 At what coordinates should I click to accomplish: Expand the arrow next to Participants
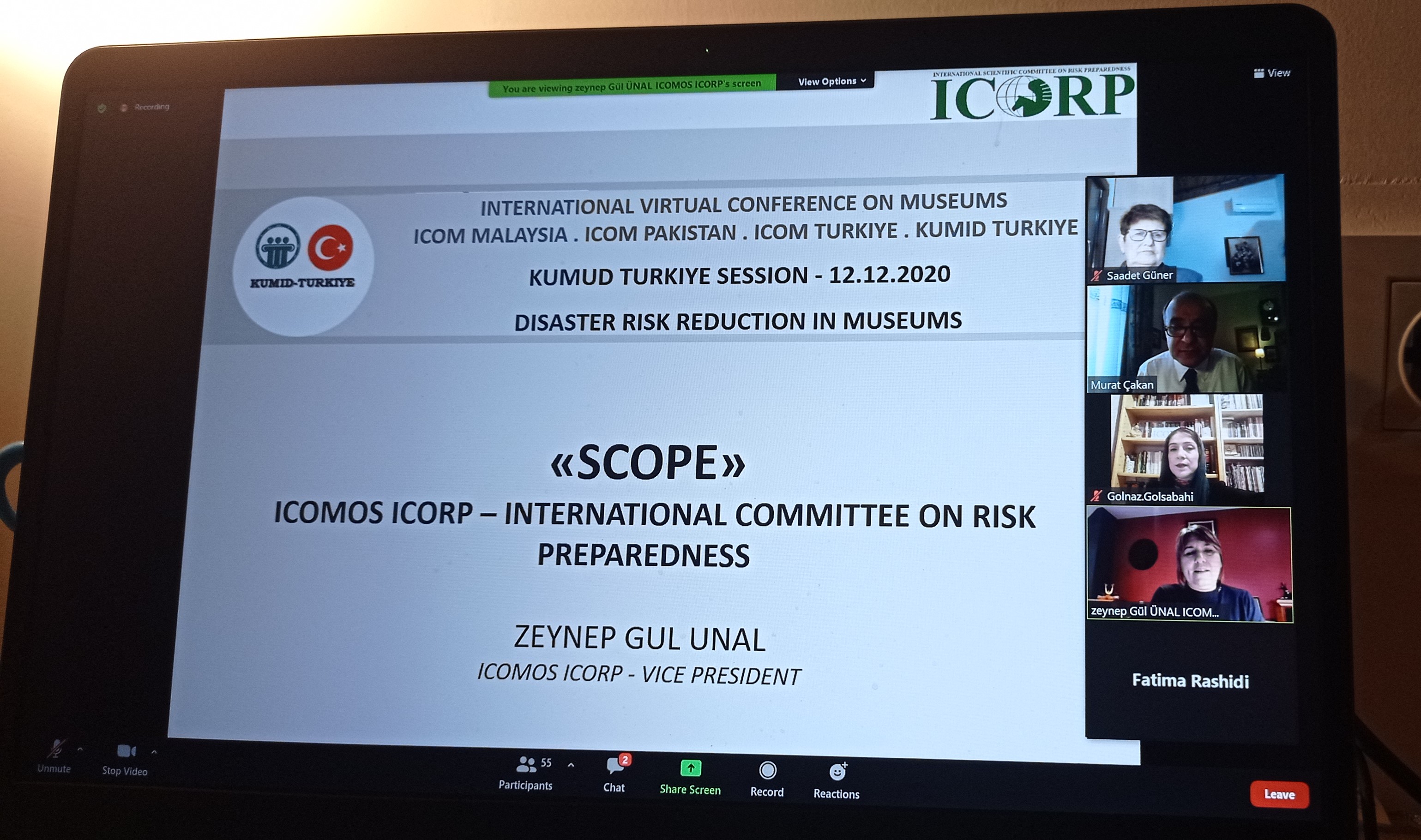pyautogui.click(x=571, y=765)
